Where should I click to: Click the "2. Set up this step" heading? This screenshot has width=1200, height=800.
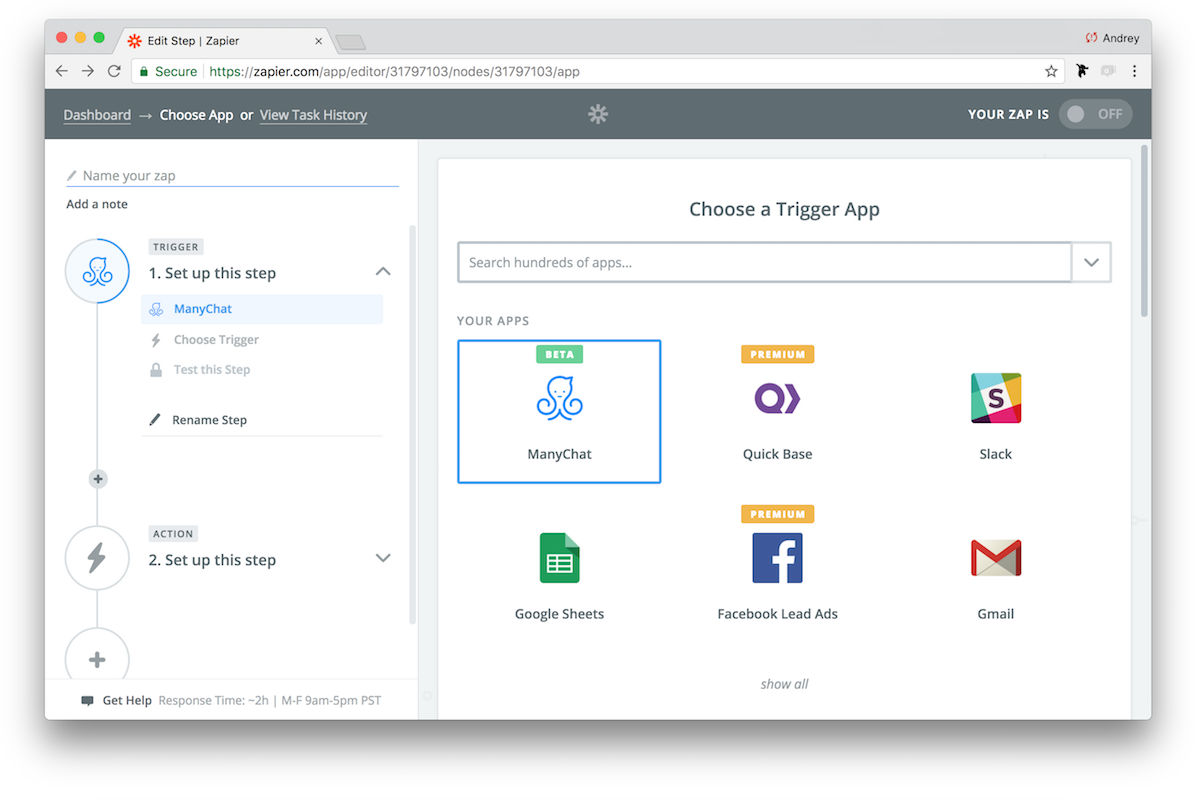click(212, 560)
